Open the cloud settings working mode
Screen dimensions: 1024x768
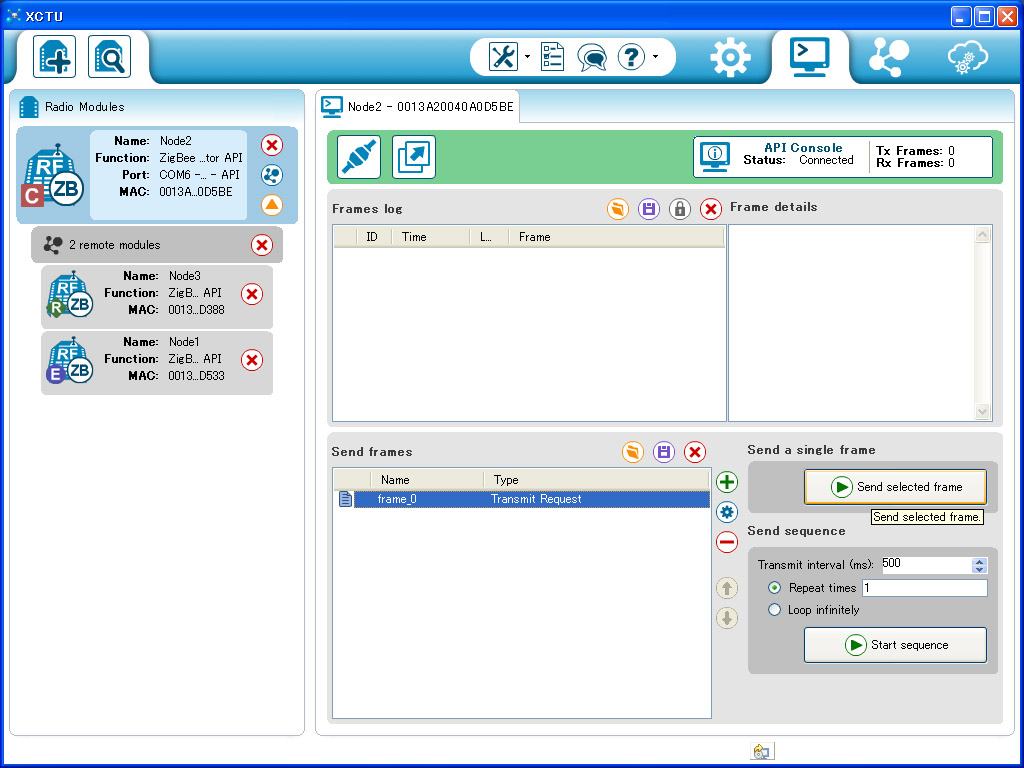(968, 57)
